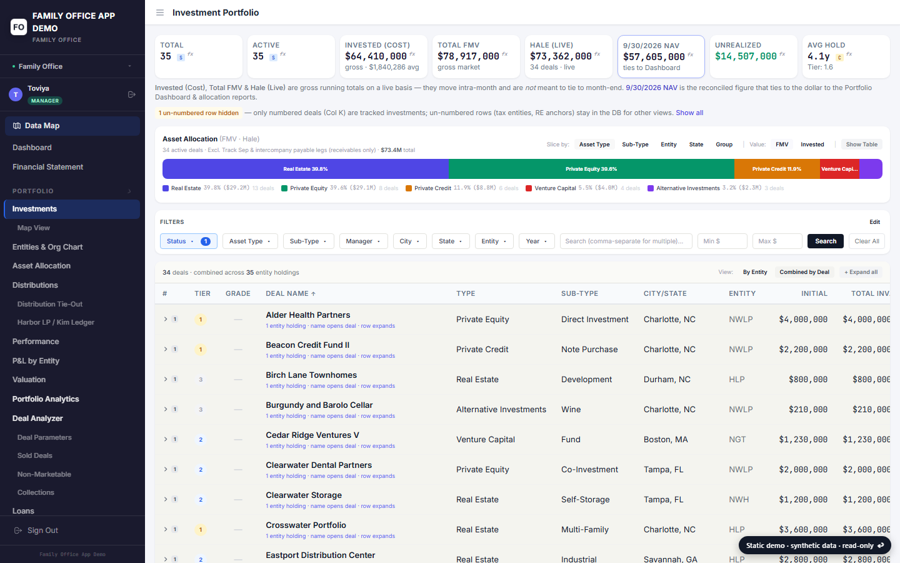The width and height of the screenshot is (900, 563).
Task: Switch table view to Combined by Deal
Action: click(x=804, y=272)
